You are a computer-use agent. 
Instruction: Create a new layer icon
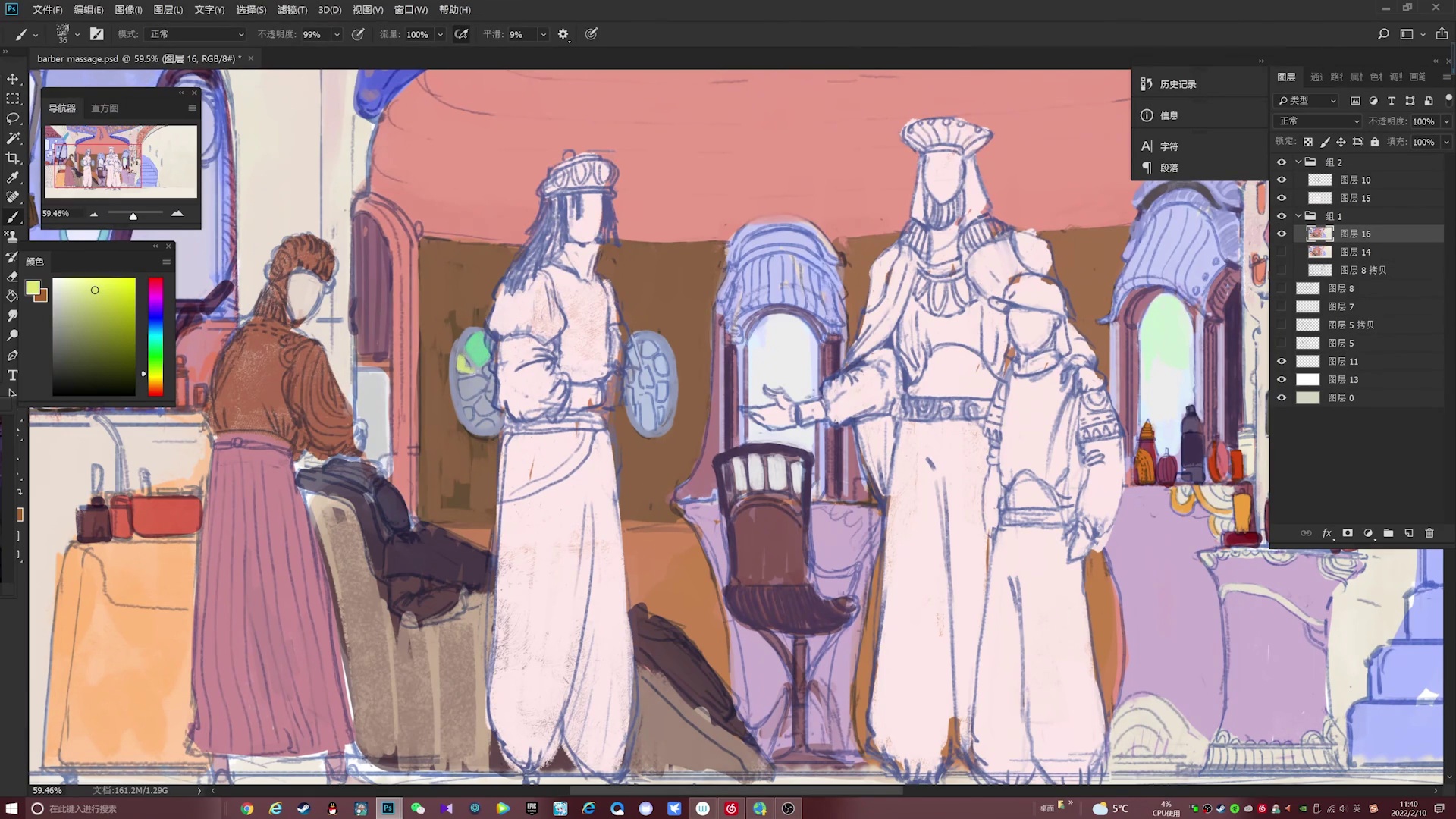(x=1409, y=533)
